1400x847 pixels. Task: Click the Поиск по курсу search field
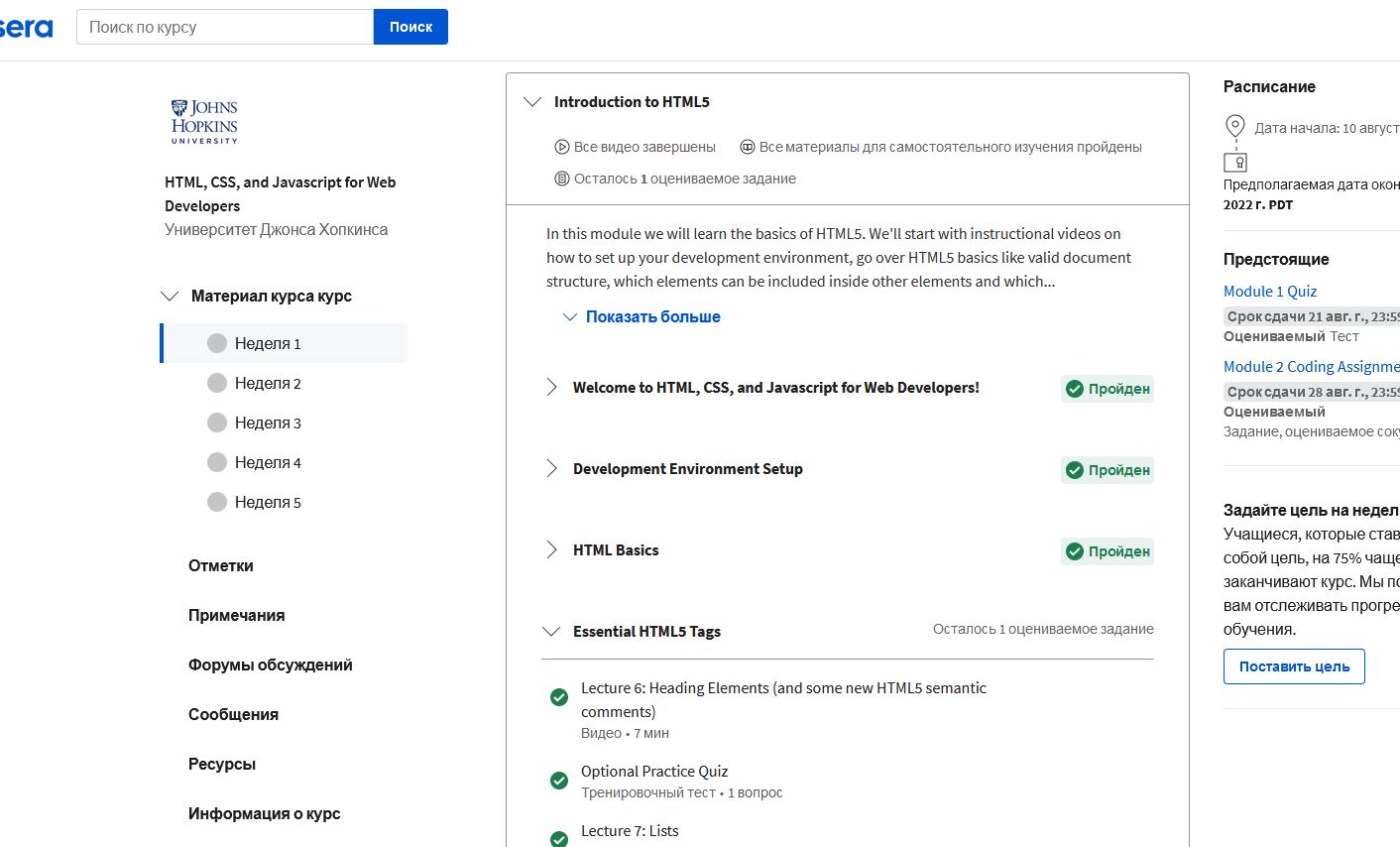coord(225,27)
